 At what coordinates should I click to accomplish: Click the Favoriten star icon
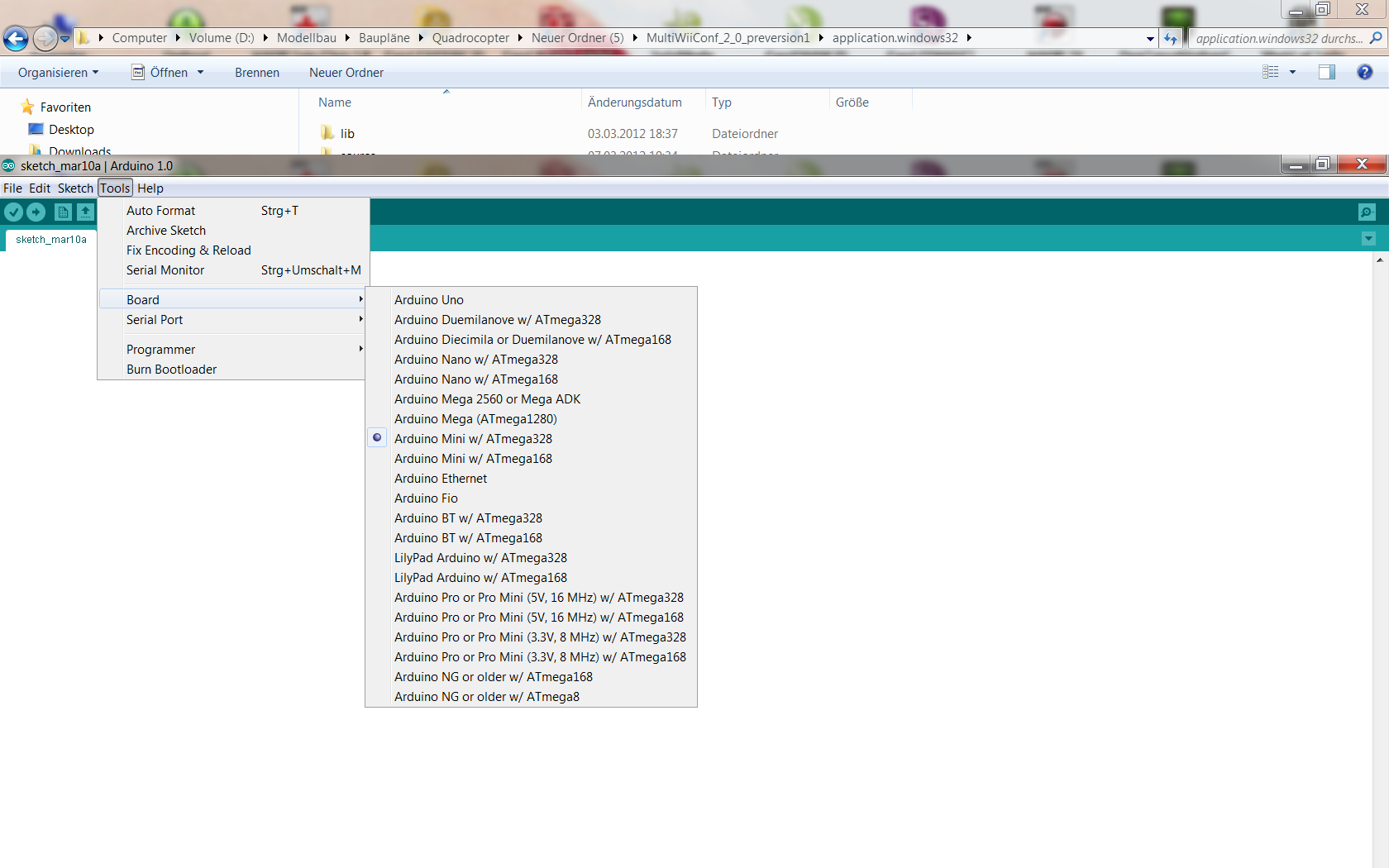click(27, 107)
